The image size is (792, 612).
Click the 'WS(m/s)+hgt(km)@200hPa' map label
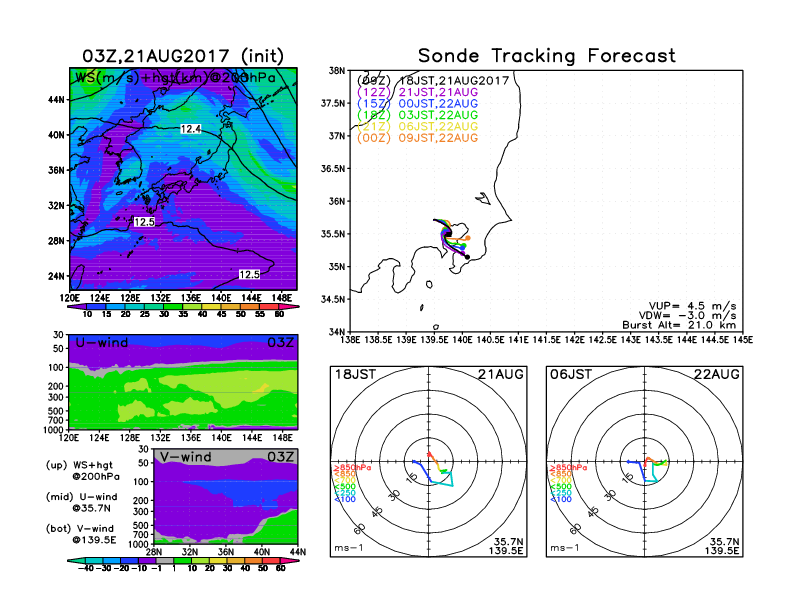point(175,78)
